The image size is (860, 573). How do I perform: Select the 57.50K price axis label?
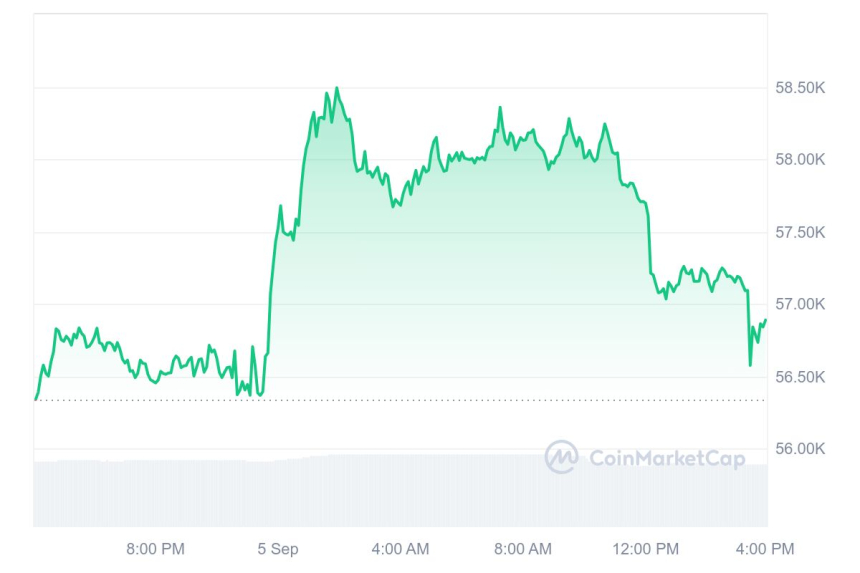coord(799,232)
